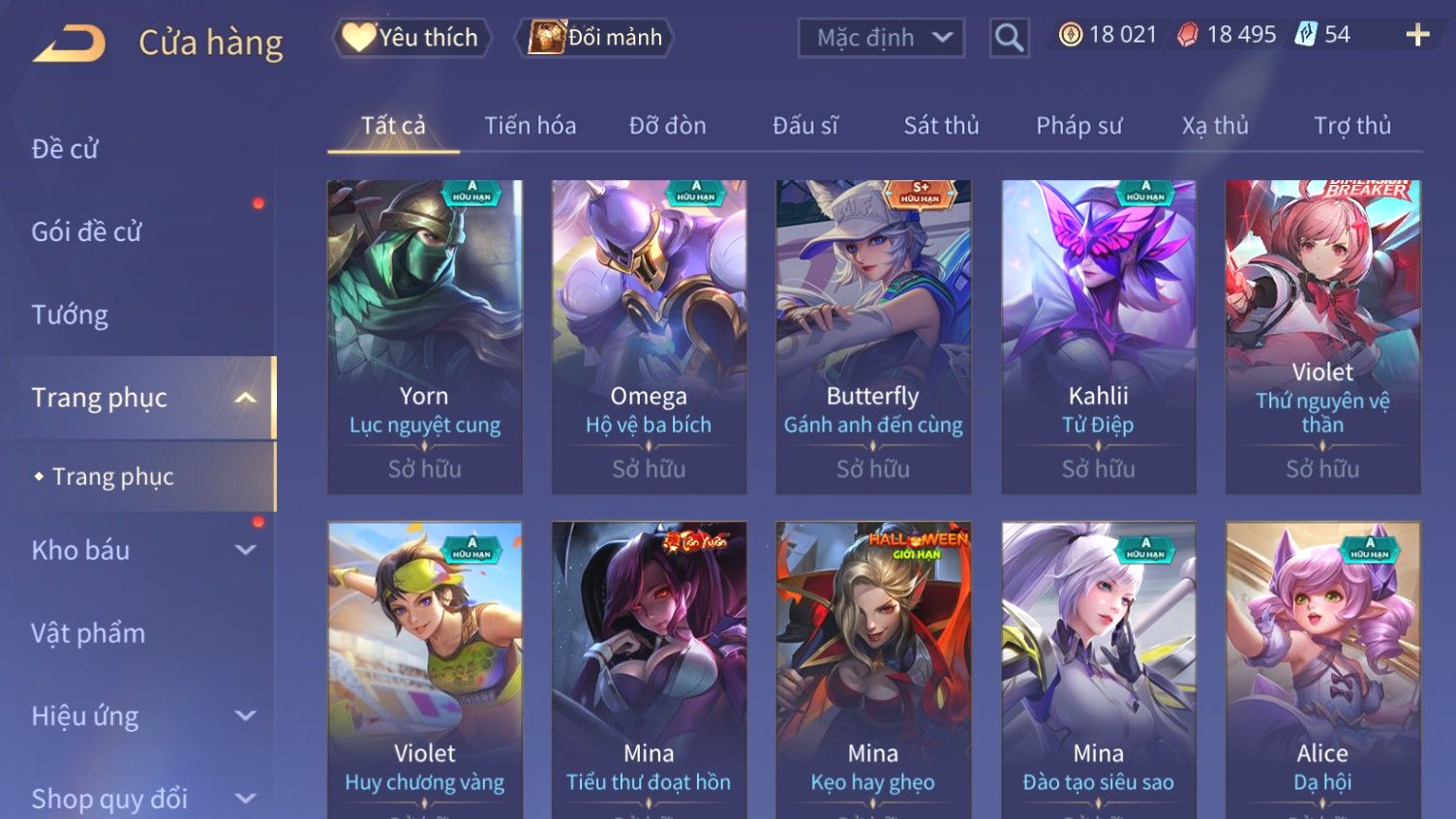This screenshot has height=819, width=1456.
Task: Open the search magnifier icon
Action: pyautogui.click(x=1009, y=38)
